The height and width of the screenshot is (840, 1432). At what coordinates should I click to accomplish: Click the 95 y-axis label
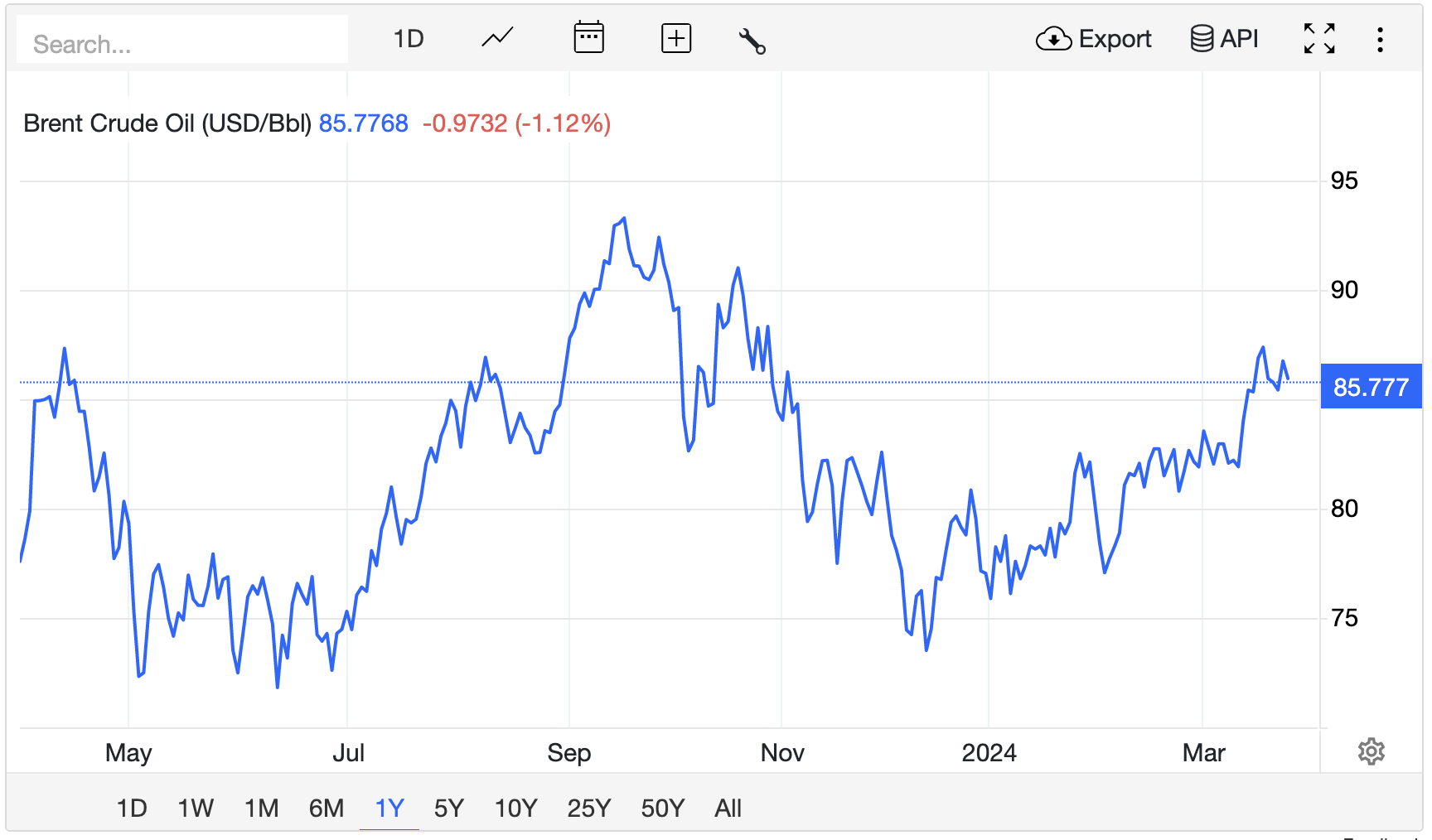pos(1344,181)
